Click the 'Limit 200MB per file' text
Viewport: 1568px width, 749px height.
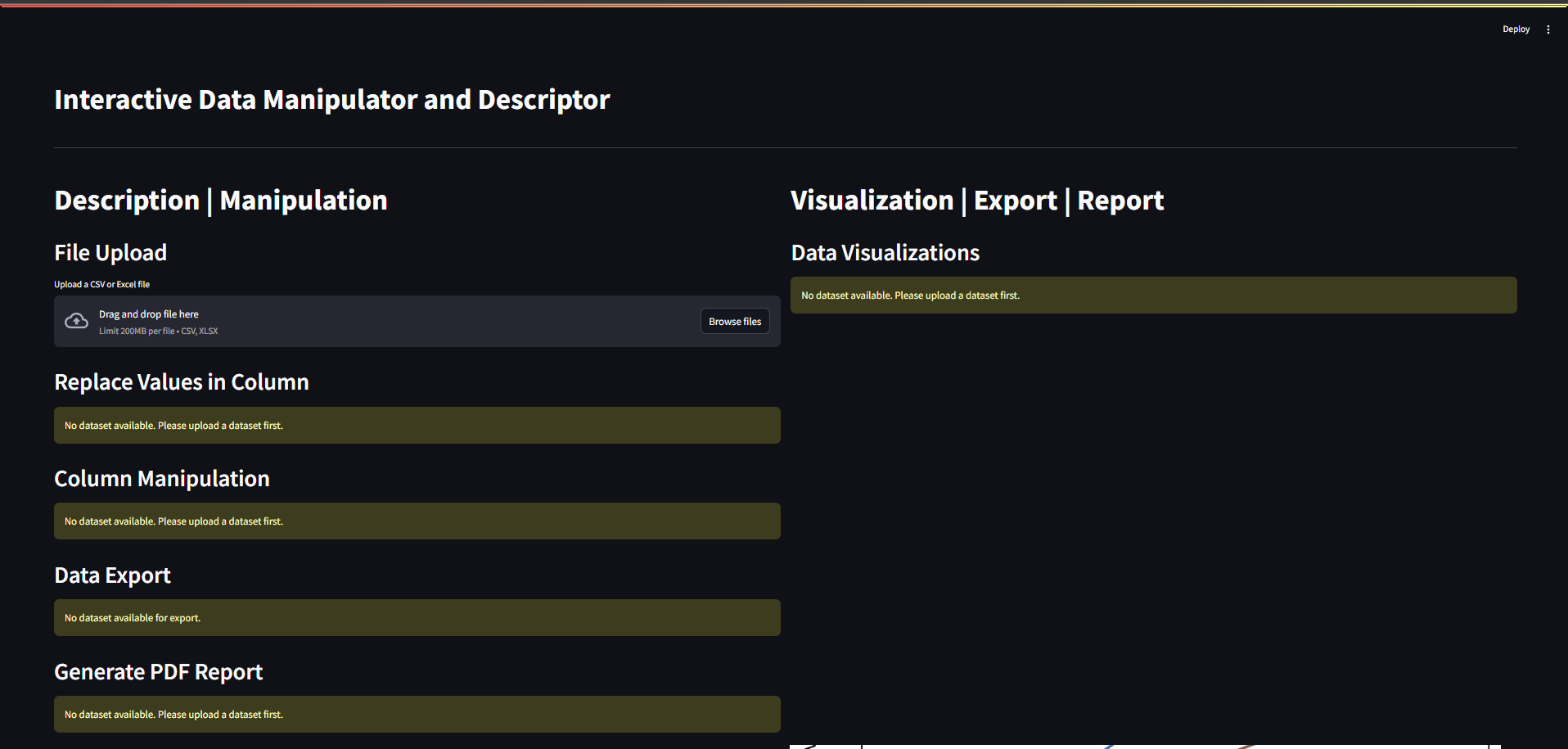[x=159, y=332]
